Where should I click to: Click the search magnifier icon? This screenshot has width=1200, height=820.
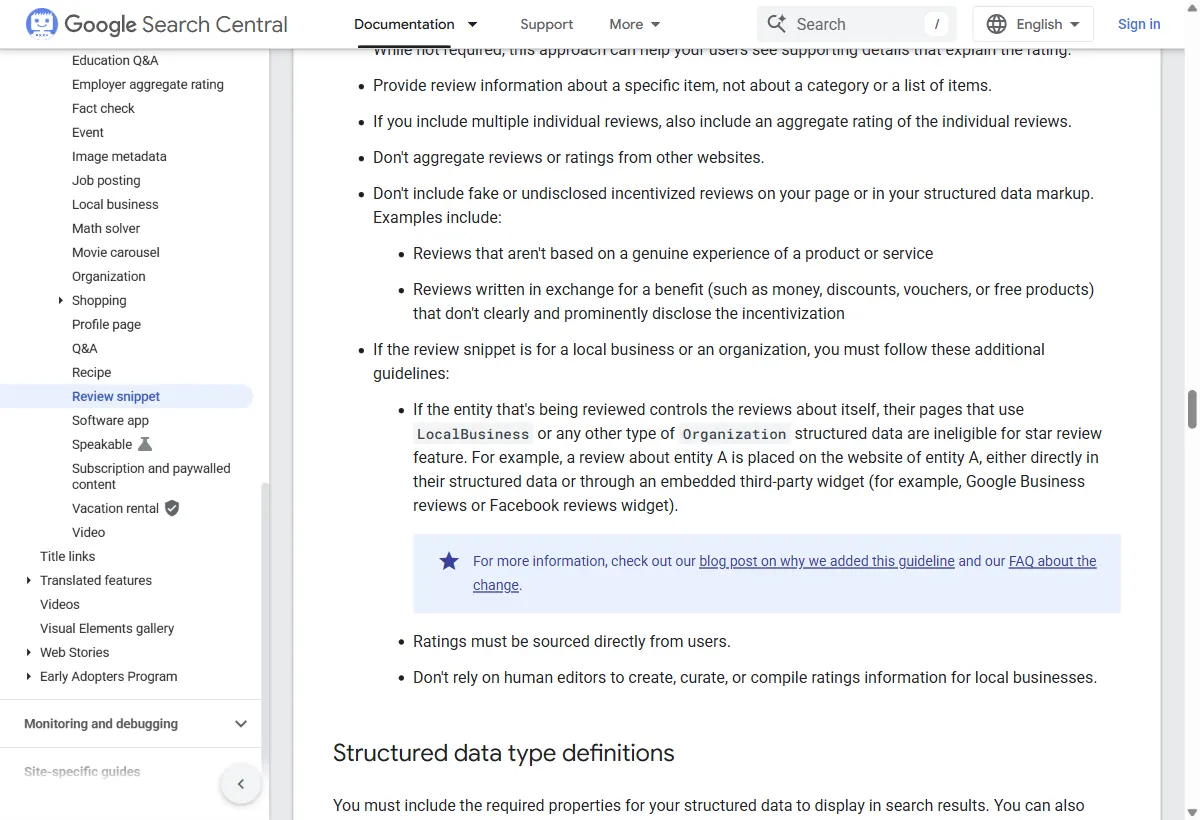777,24
